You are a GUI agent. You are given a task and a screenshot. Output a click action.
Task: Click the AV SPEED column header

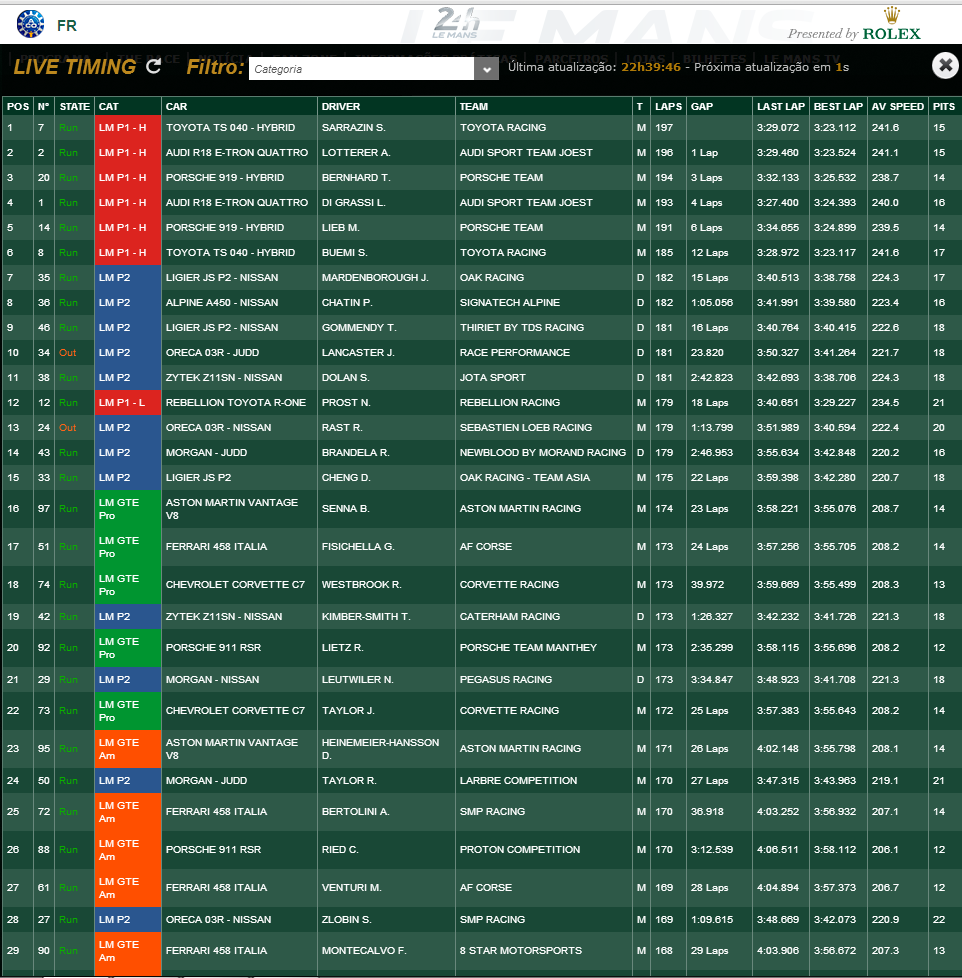897,106
